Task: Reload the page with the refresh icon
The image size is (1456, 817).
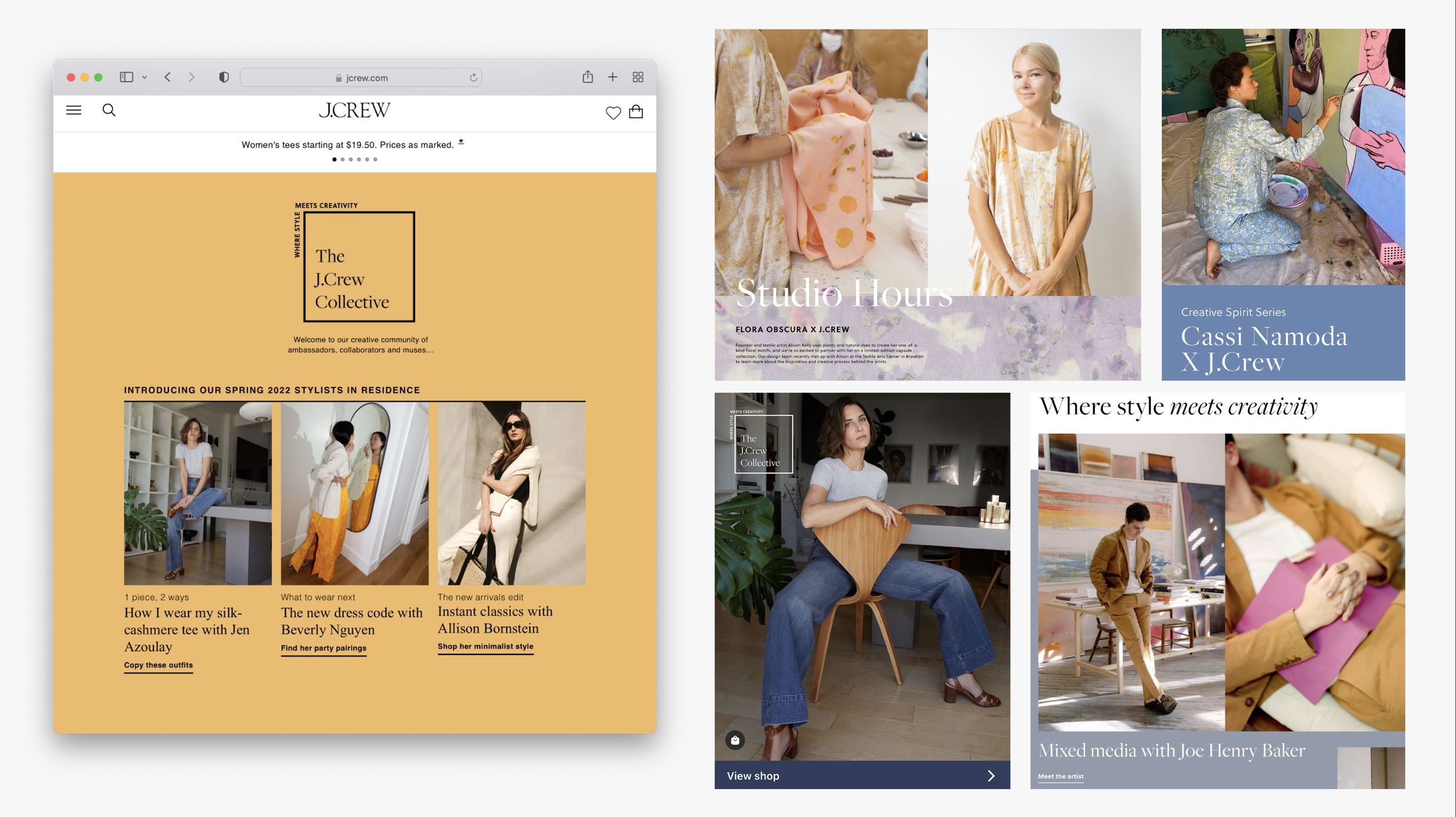Action: [473, 77]
